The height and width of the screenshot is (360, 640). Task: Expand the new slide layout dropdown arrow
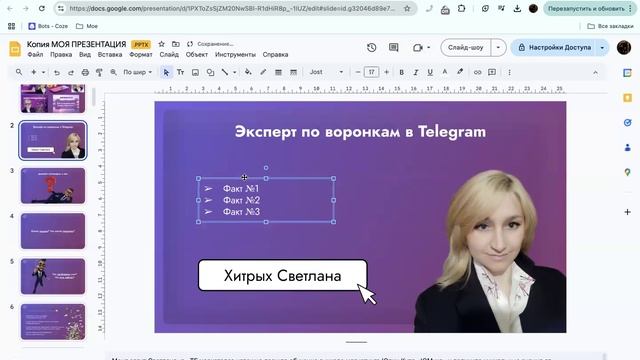coord(43,72)
